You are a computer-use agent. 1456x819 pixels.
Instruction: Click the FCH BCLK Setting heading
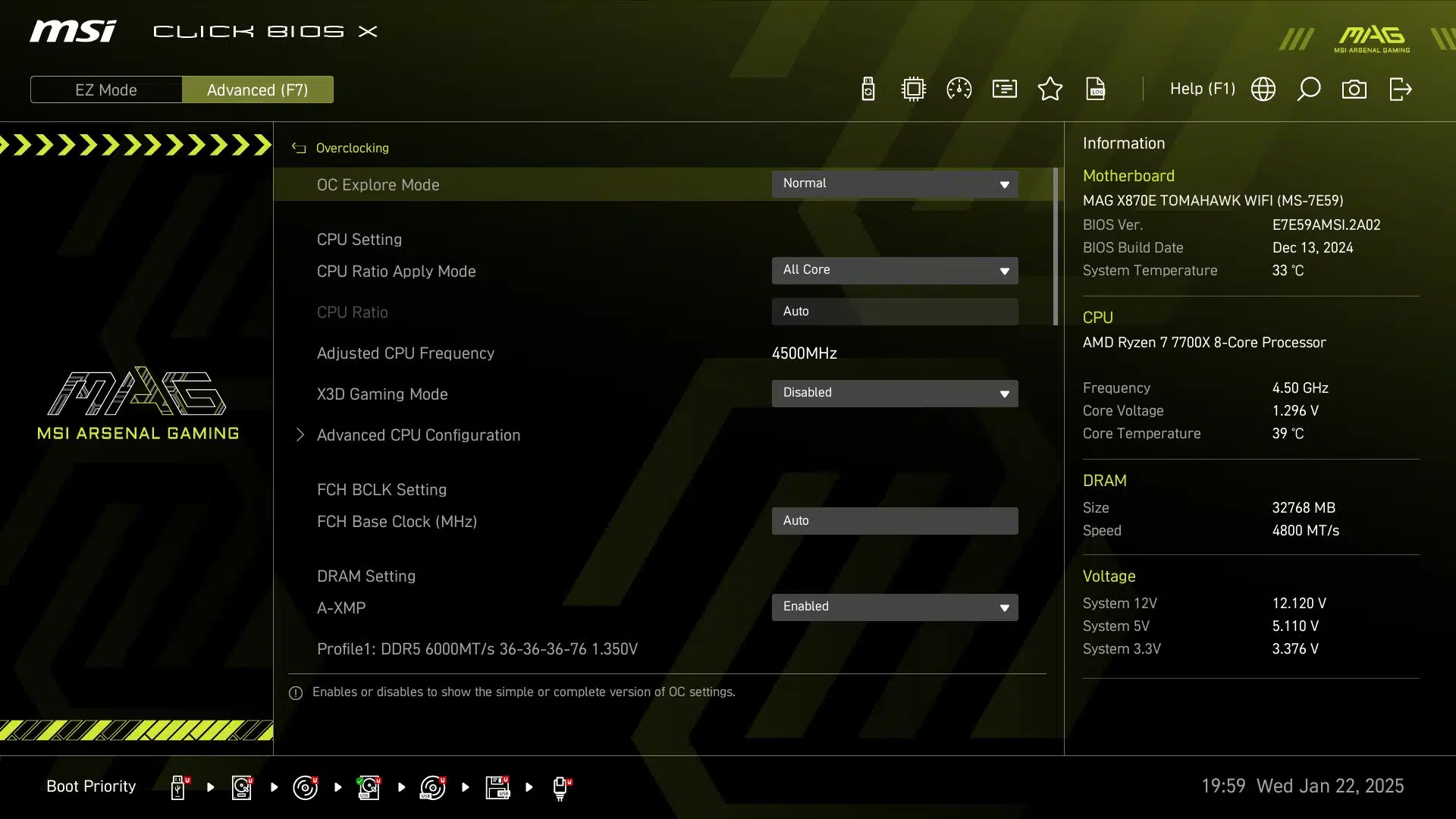pos(381,490)
